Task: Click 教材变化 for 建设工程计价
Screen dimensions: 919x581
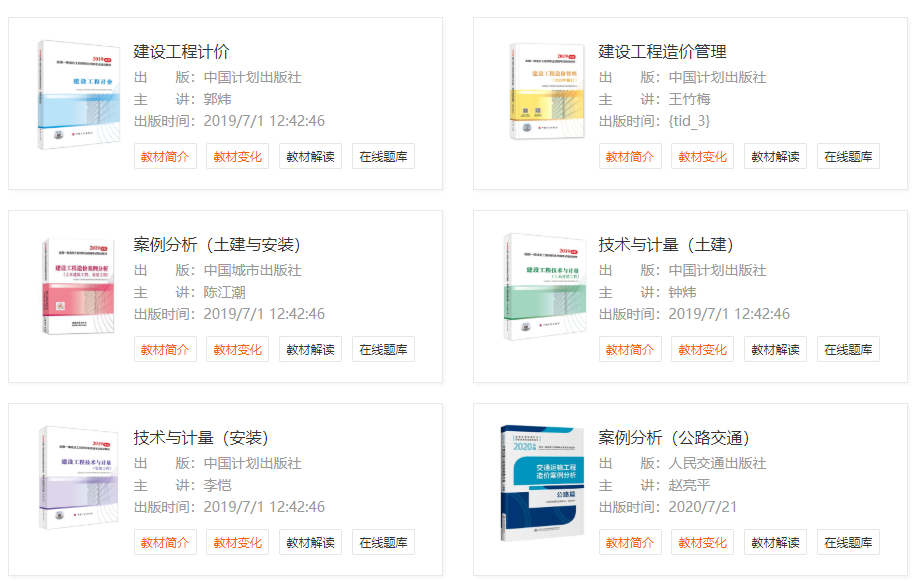Action: point(237,157)
